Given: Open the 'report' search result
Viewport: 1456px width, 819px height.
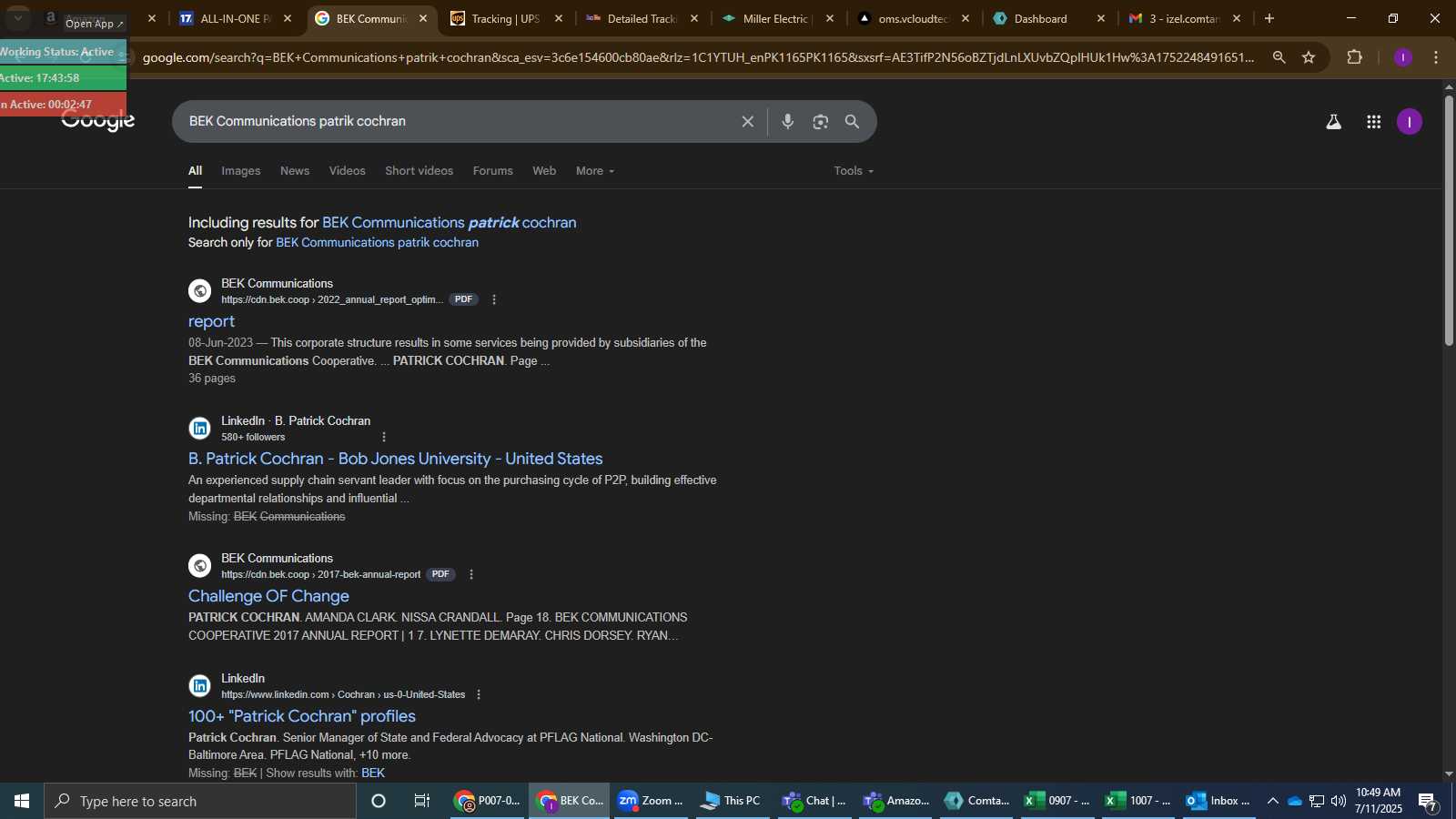Looking at the screenshot, I should click(x=211, y=321).
